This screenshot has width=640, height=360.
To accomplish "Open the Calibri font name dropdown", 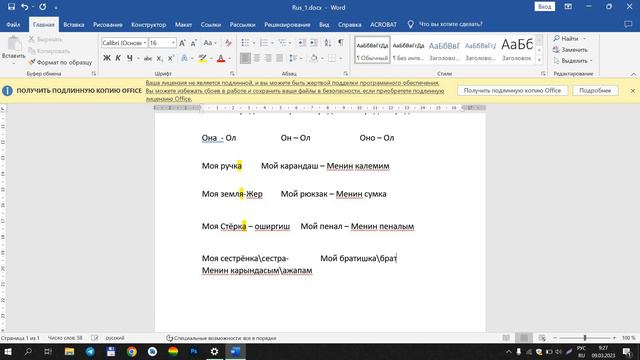I will coord(145,43).
